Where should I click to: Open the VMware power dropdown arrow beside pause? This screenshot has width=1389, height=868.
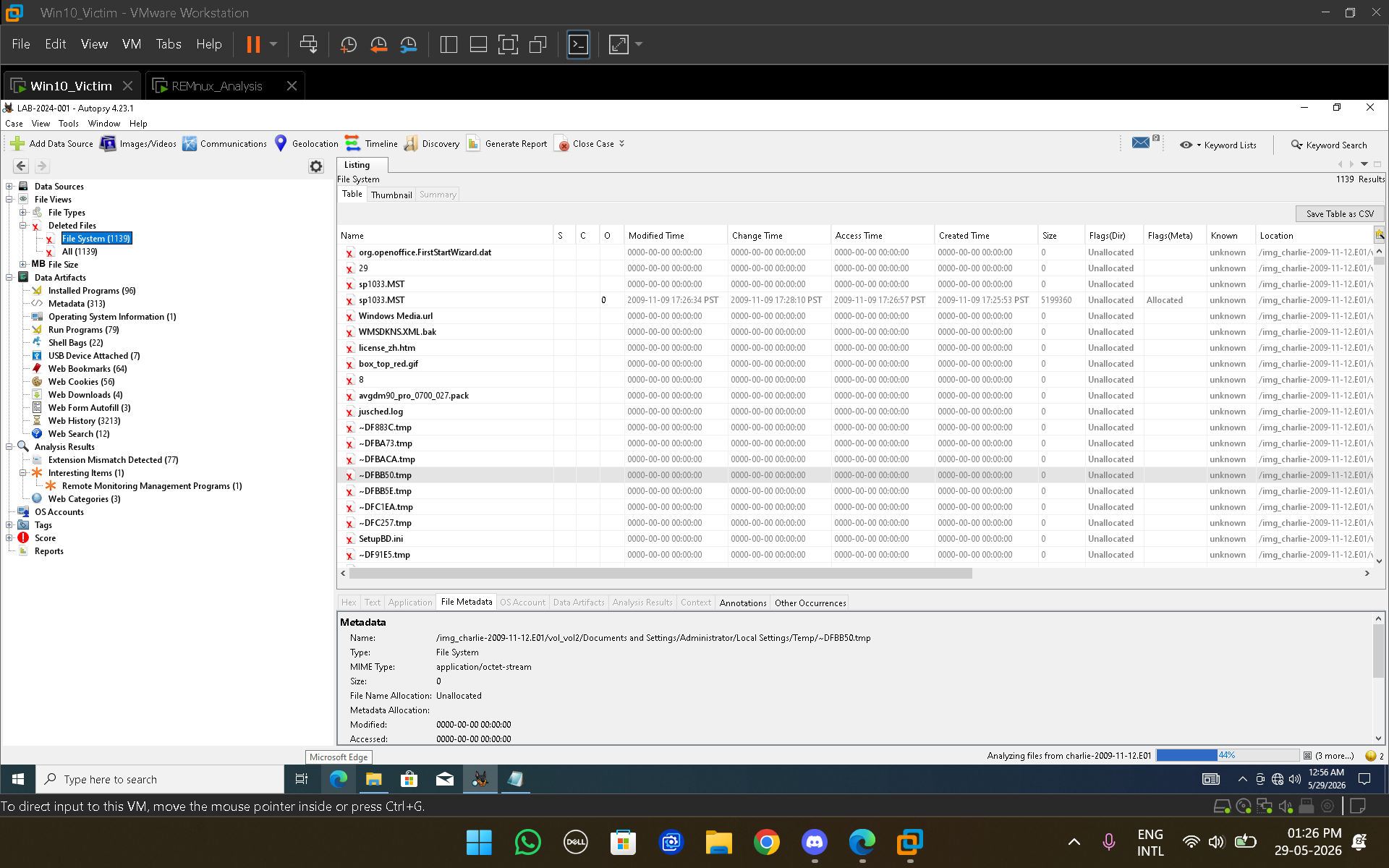coord(273,44)
